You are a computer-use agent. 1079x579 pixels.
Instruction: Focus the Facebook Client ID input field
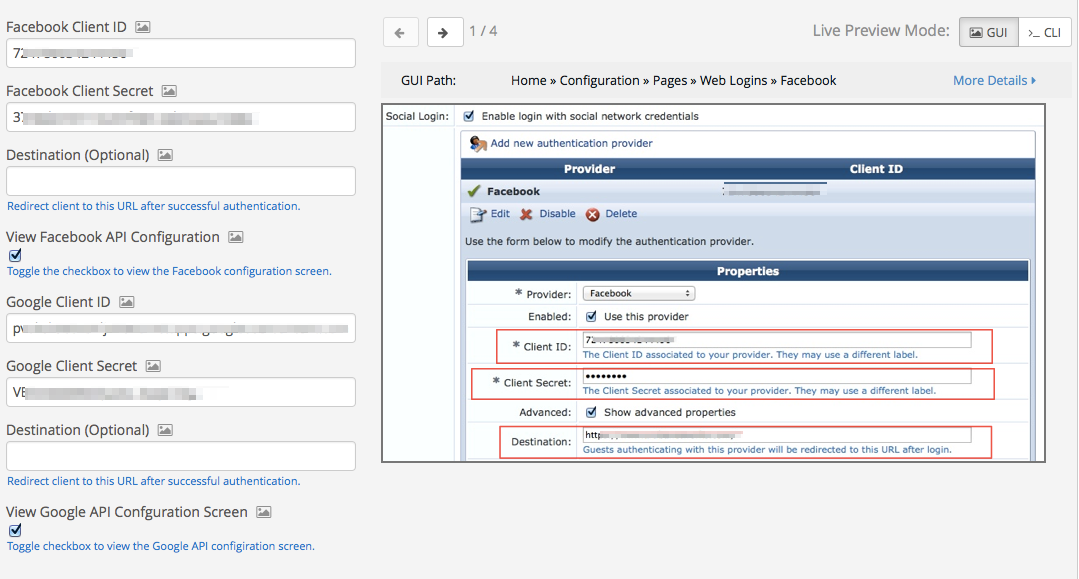click(x=181, y=53)
